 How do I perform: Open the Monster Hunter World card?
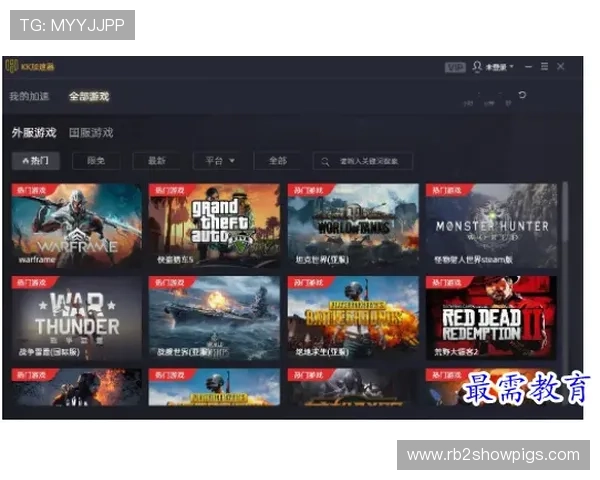click(491, 225)
